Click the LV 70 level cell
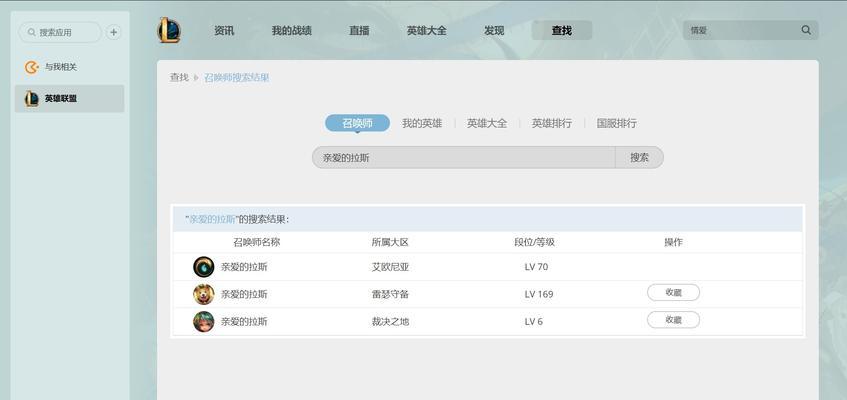This screenshot has width=847, height=400. [536, 267]
